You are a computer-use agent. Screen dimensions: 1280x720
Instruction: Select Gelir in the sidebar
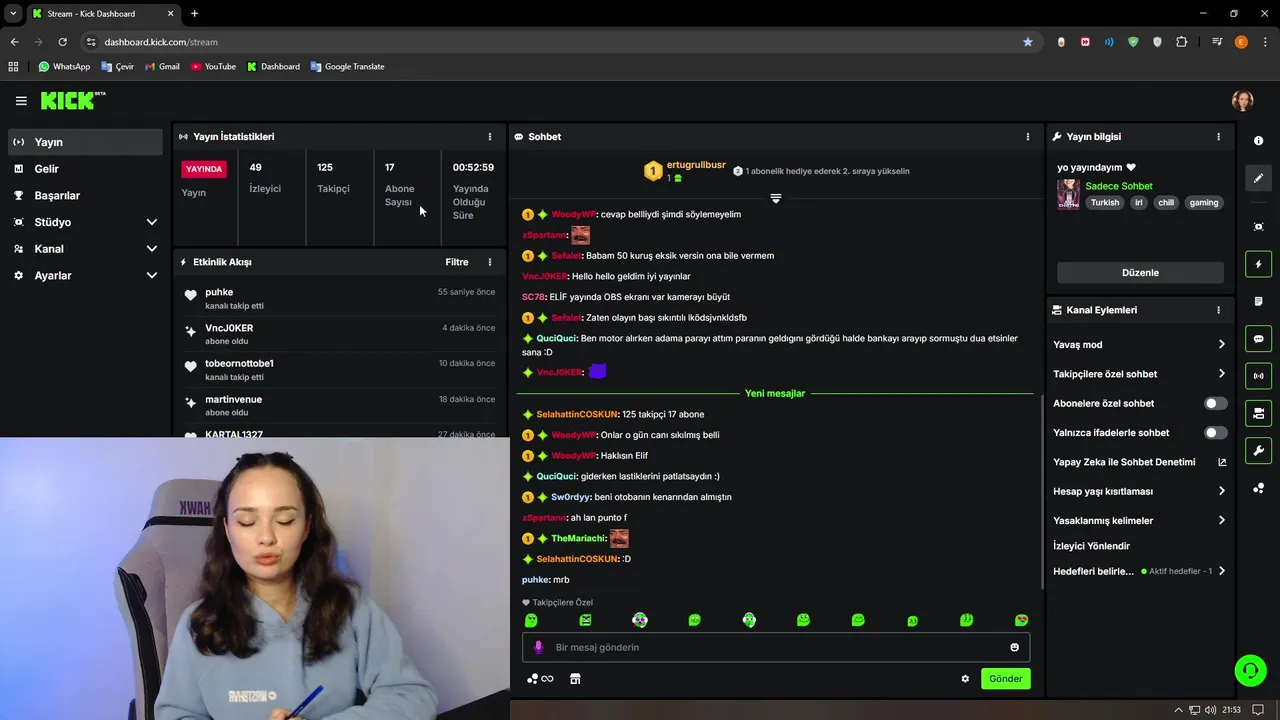tap(85, 169)
